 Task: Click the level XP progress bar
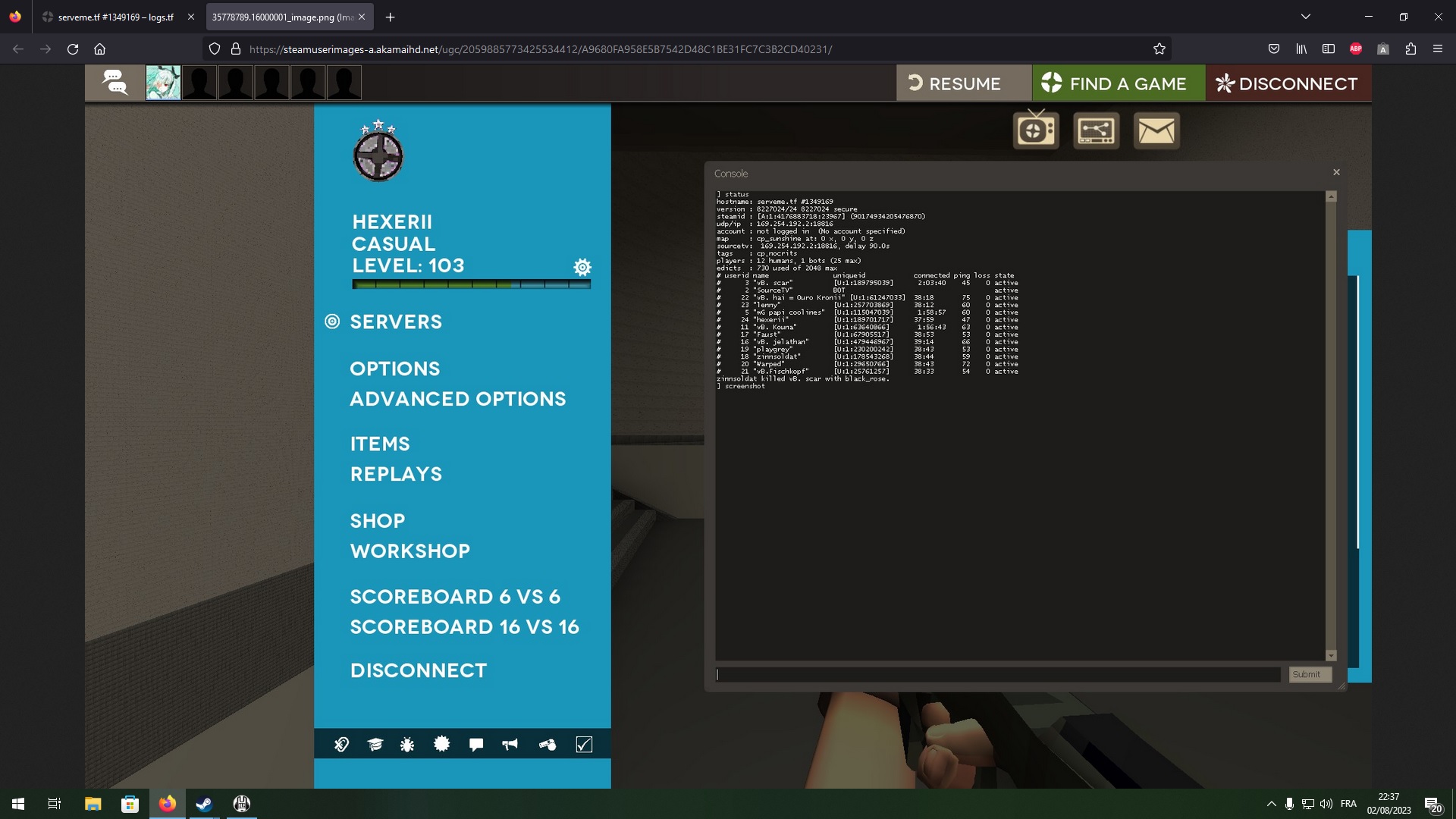(x=471, y=284)
